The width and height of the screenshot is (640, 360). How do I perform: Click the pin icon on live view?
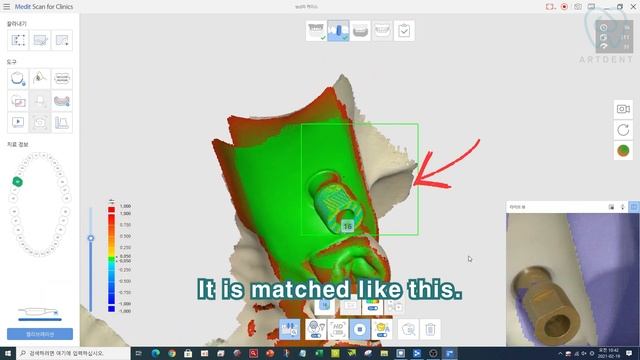tap(622, 207)
